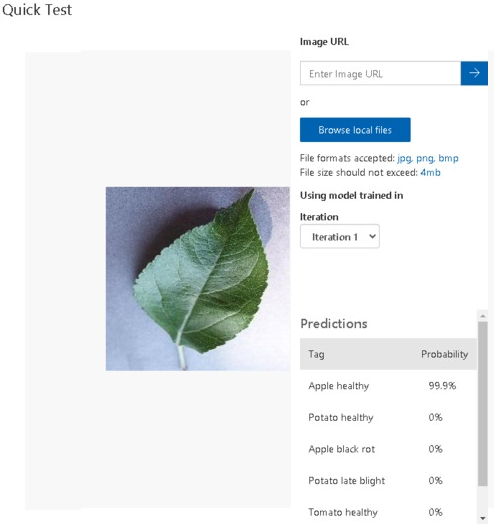The width and height of the screenshot is (494, 524).
Task: Click the Enter Image URL field
Action: point(380,73)
